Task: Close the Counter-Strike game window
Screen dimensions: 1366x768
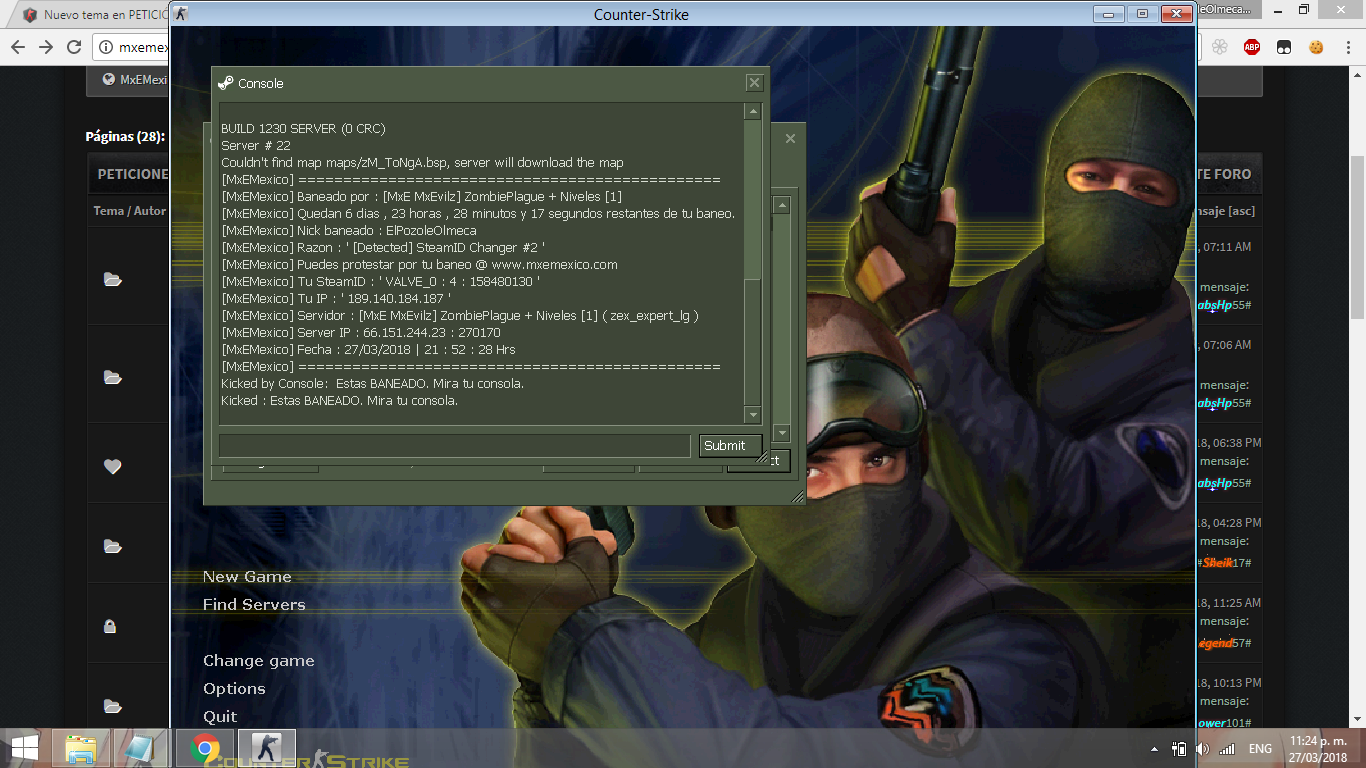Action: coord(1177,14)
